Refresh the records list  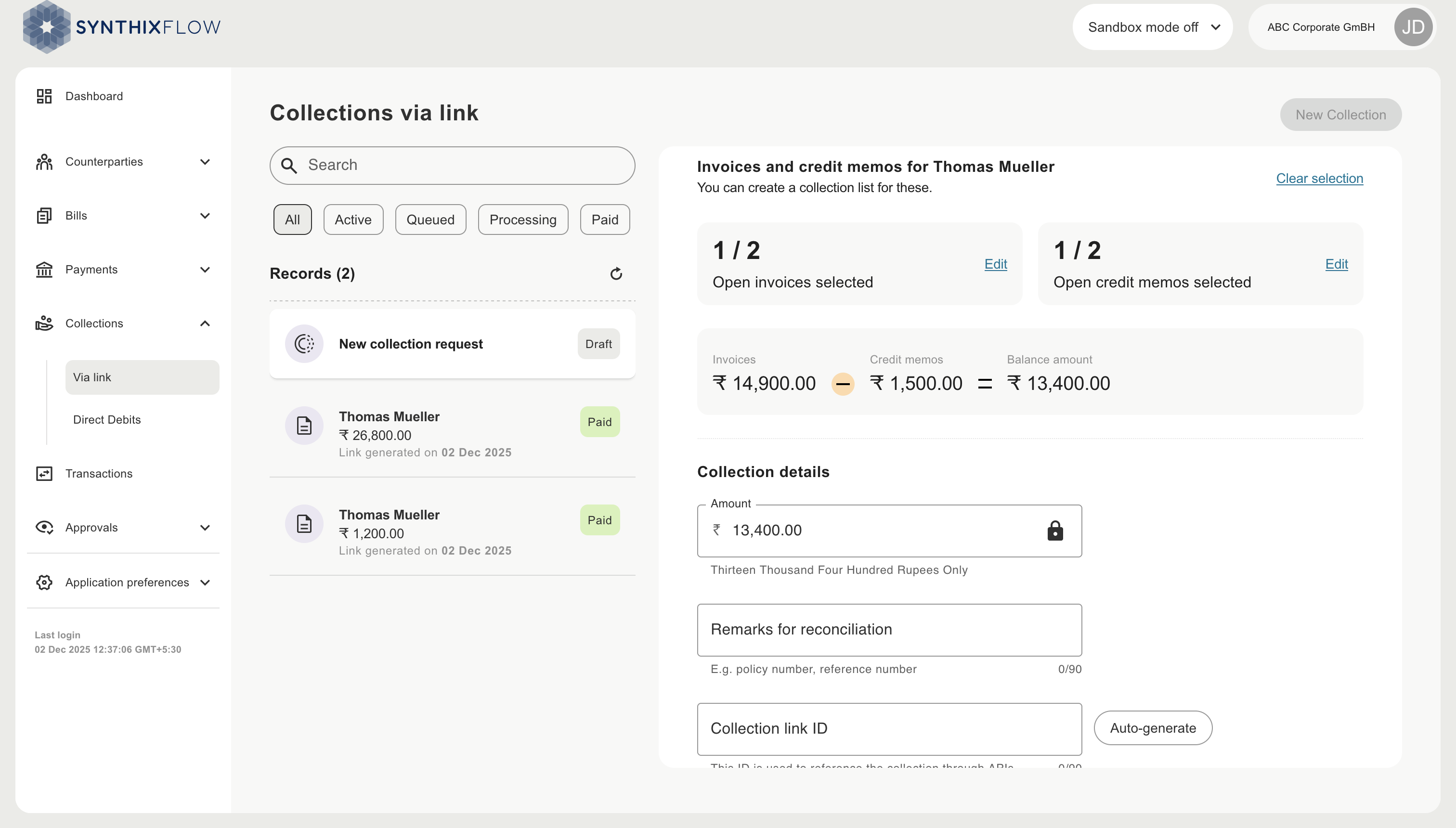[616, 273]
